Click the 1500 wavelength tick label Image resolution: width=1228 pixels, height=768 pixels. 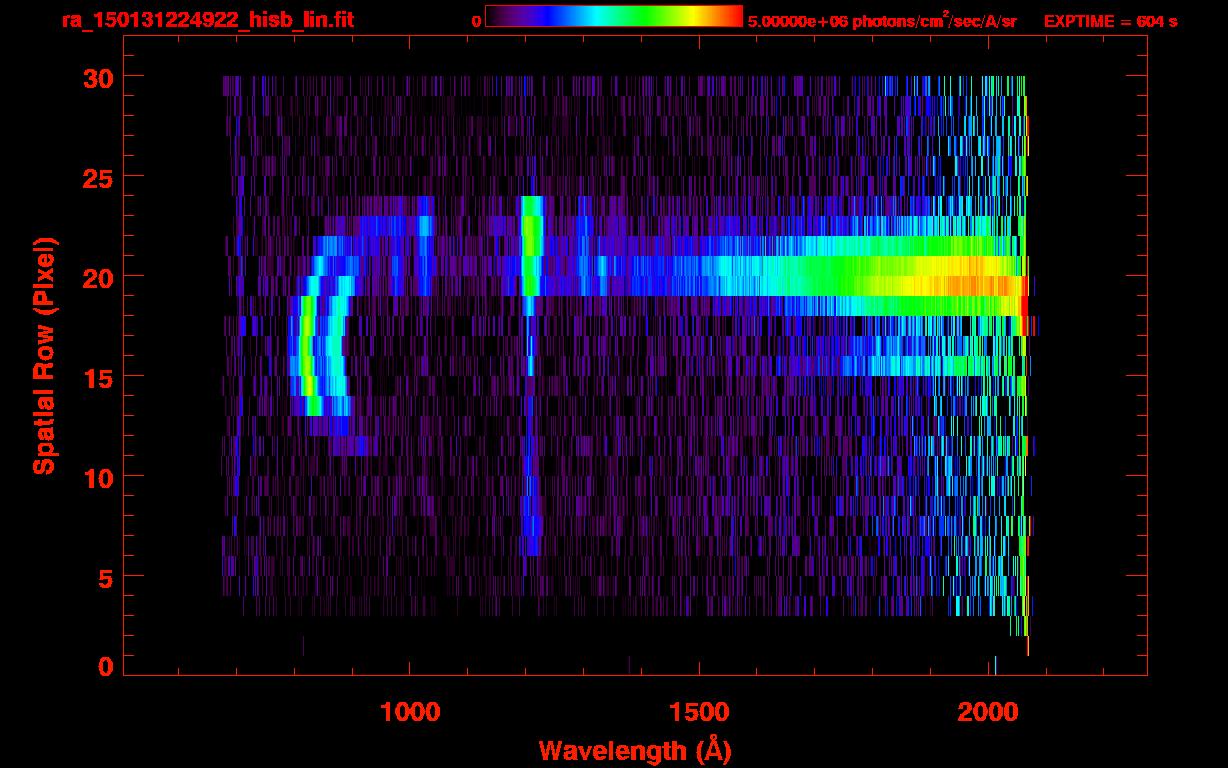[699, 712]
